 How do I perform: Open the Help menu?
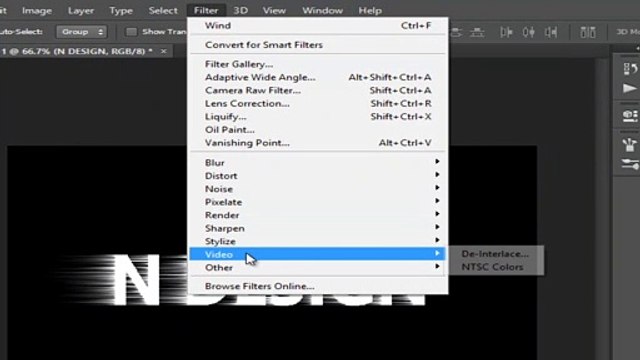pos(370,11)
